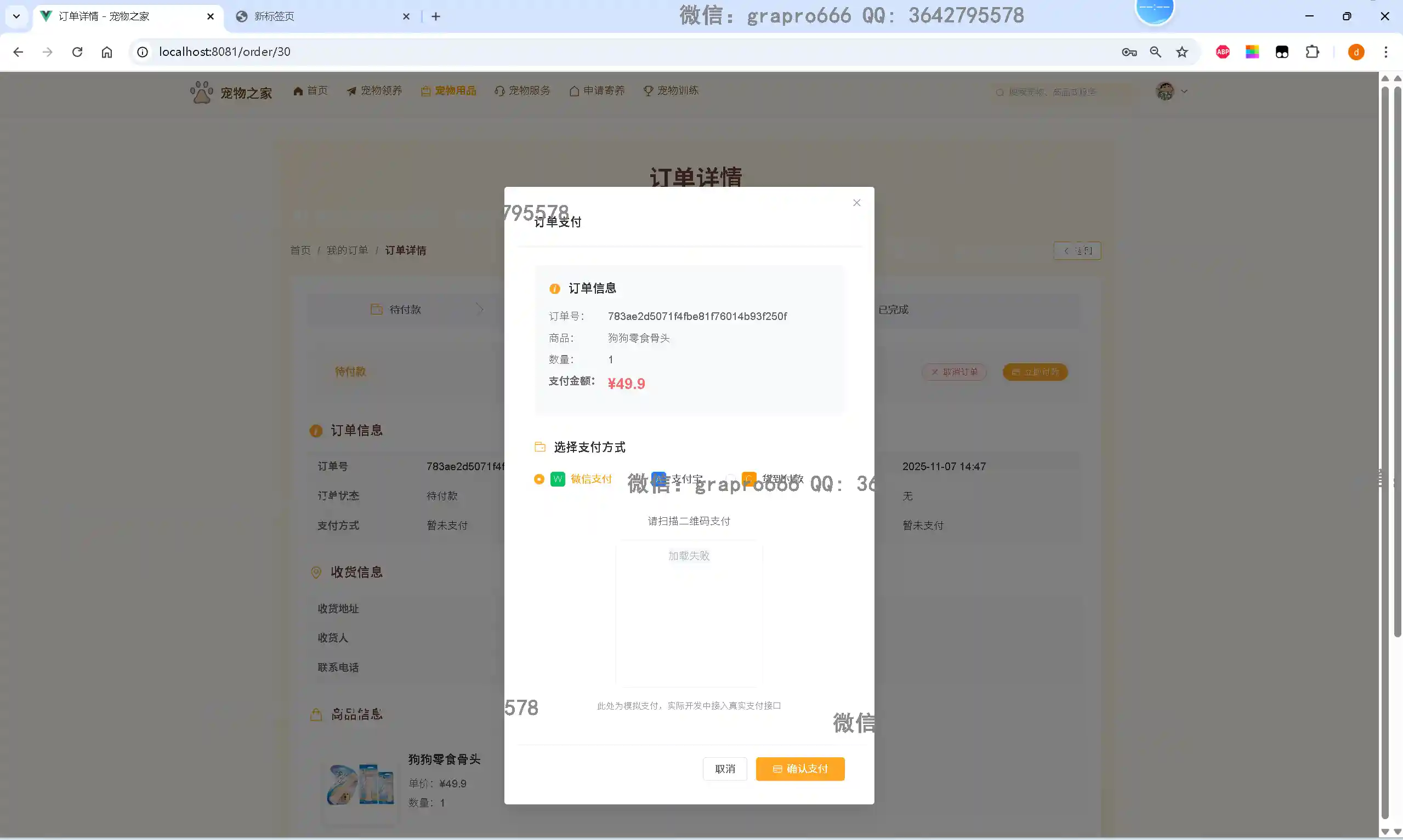This screenshot has height=840, width=1403.
Task: Close the 订单支付 dialog with X
Action: click(x=856, y=203)
